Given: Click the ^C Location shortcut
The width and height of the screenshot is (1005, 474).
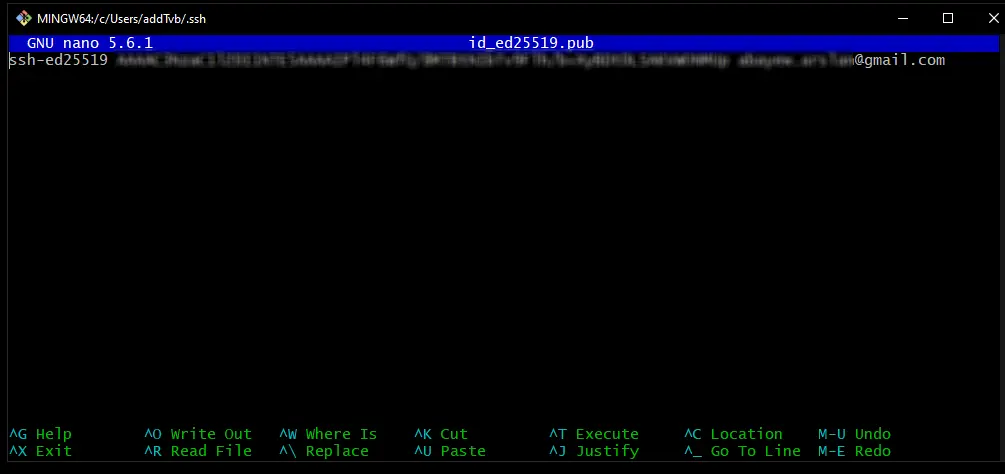Looking at the screenshot, I should [x=733, y=434].
